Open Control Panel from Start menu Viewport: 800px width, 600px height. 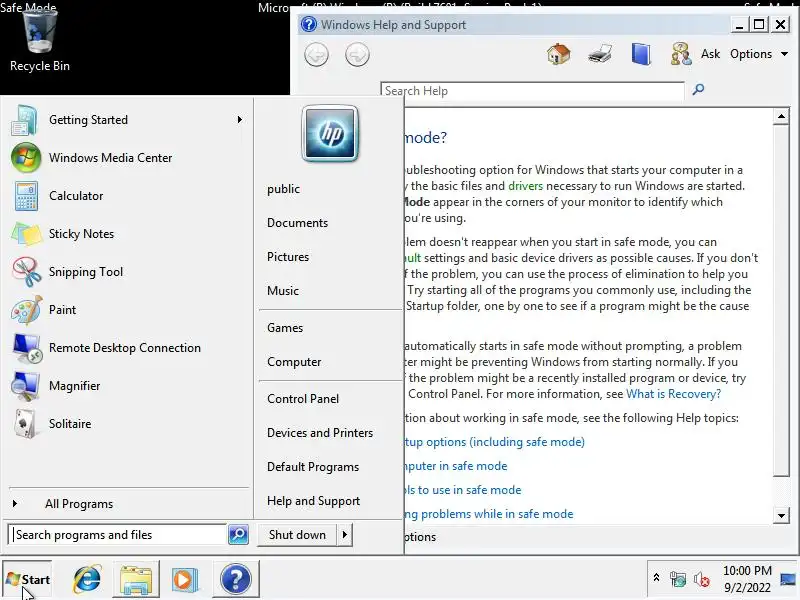pyautogui.click(x=303, y=398)
